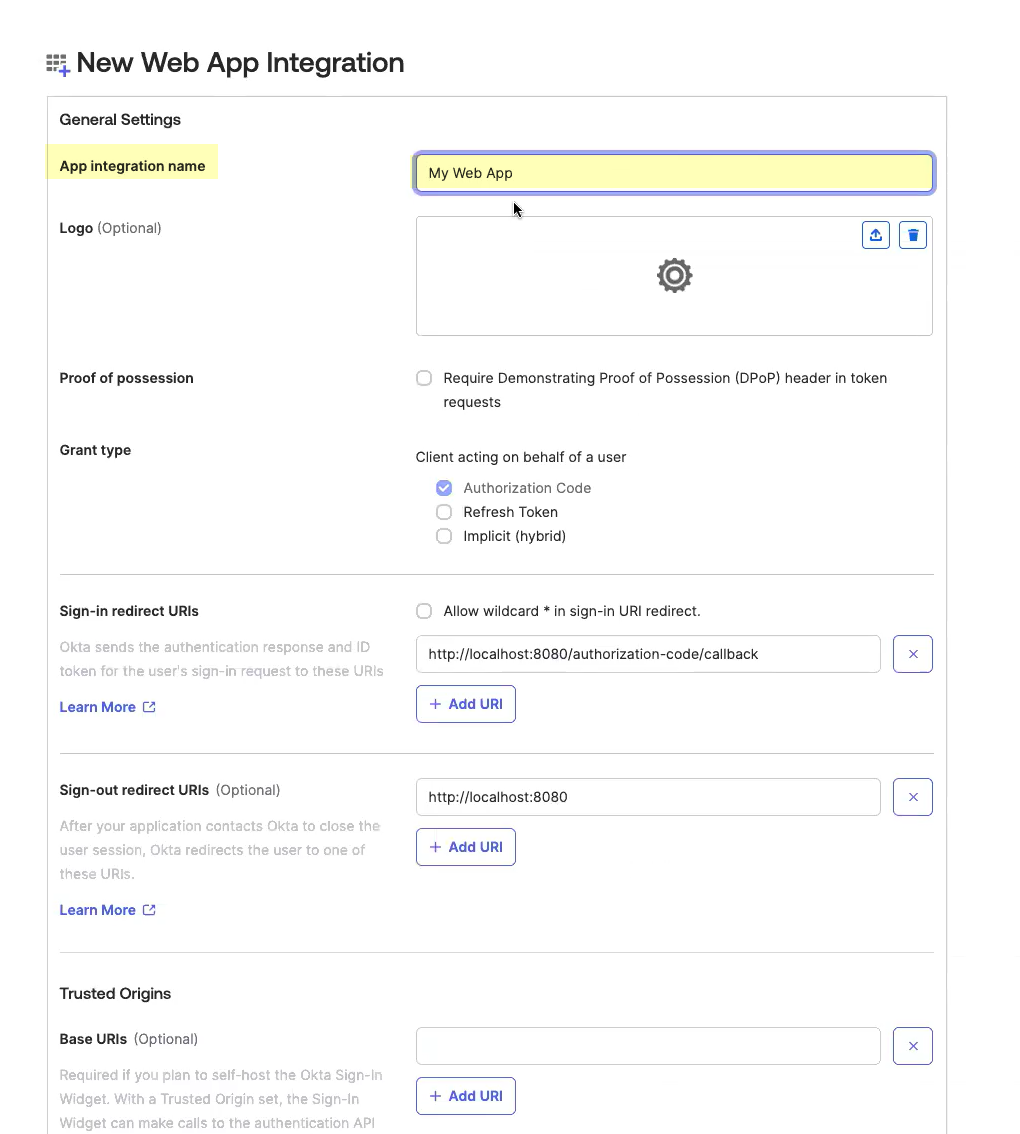Allow wildcard in sign-in URI redirect

click(424, 611)
